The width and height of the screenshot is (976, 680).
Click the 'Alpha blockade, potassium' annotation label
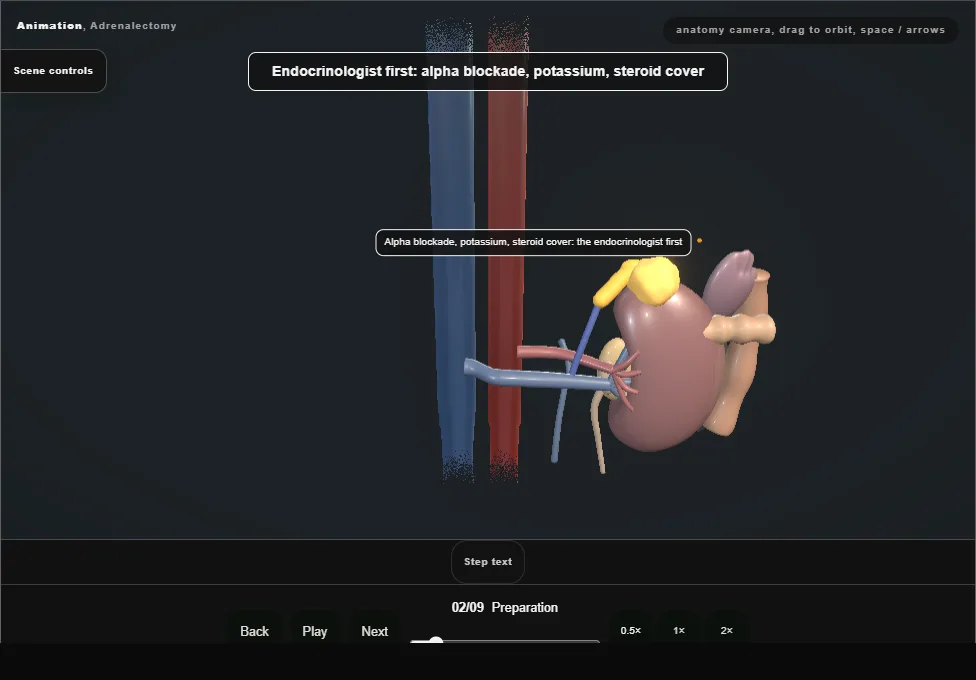tap(533, 242)
